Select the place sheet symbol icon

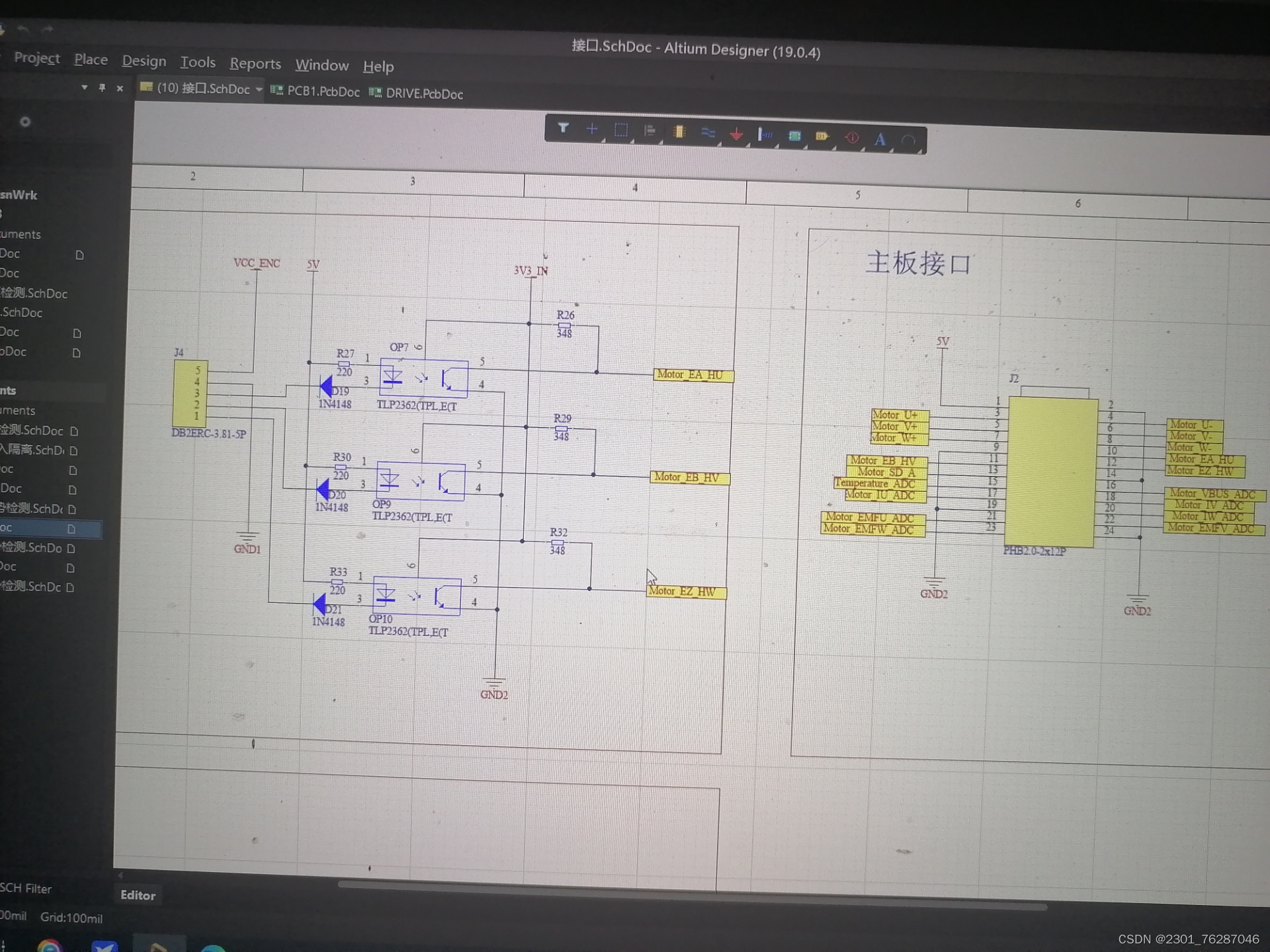click(x=794, y=136)
